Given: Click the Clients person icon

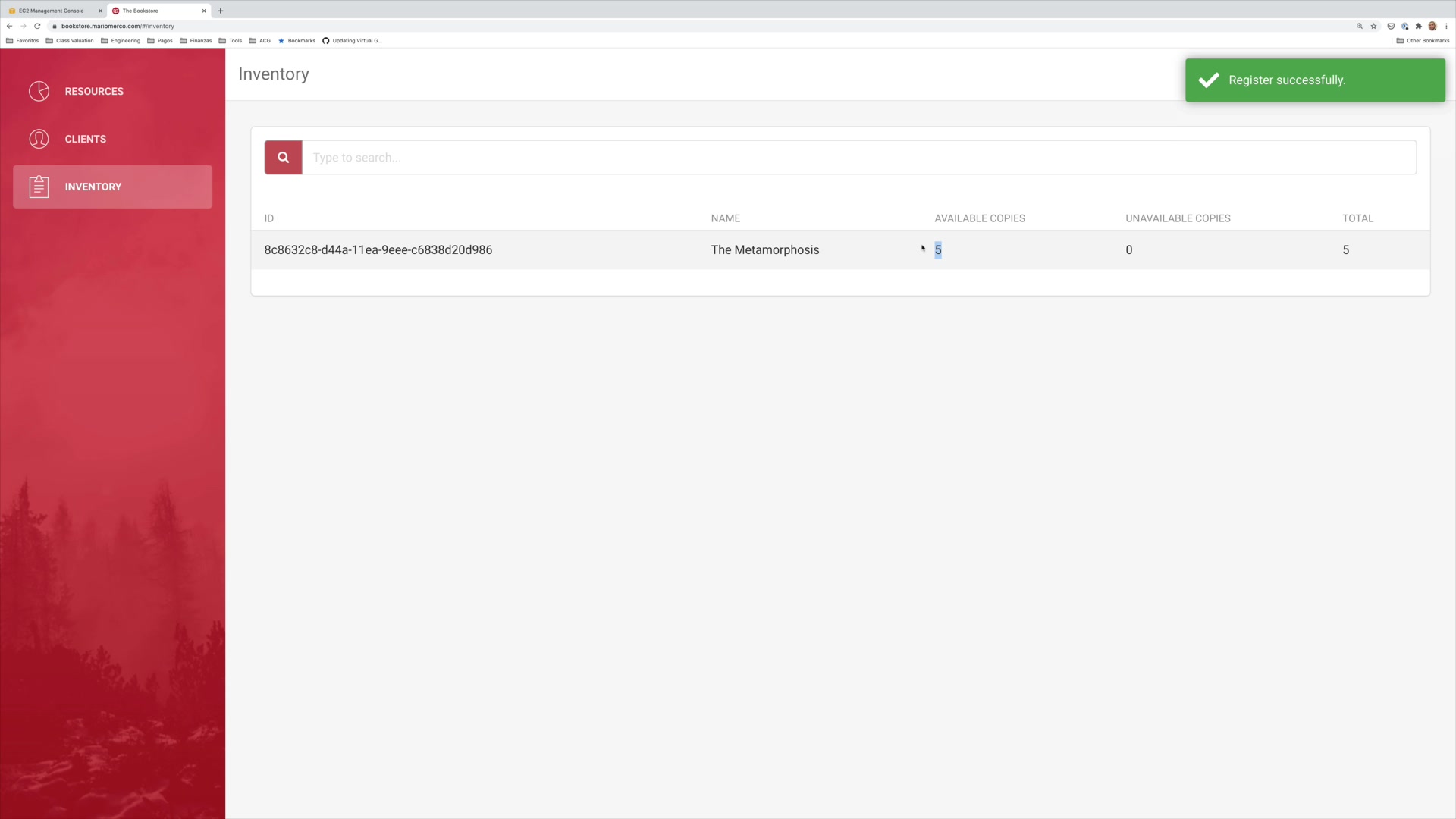Looking at the screenshot, I should [x=39, y=139].
